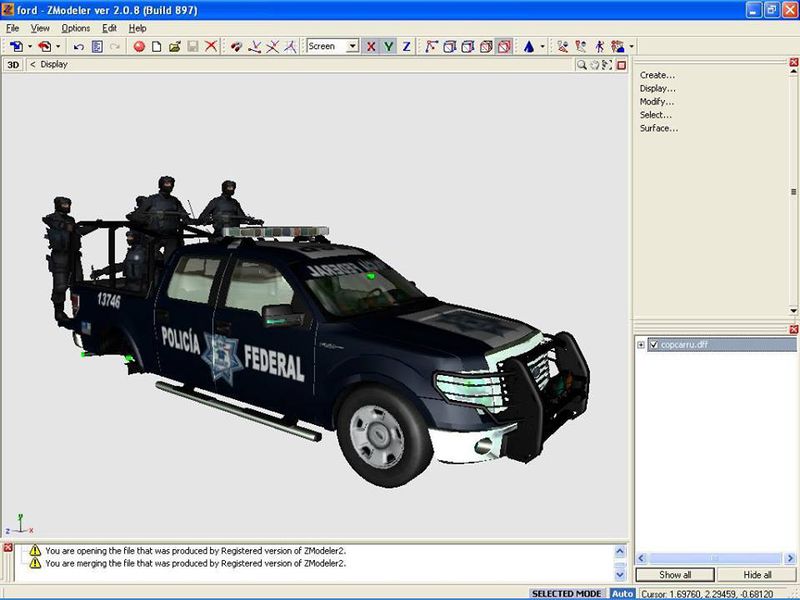Toggle SELECTED MODE in the status bar
The width and height of the screenshot is (800, 600).
coord(566,593)
